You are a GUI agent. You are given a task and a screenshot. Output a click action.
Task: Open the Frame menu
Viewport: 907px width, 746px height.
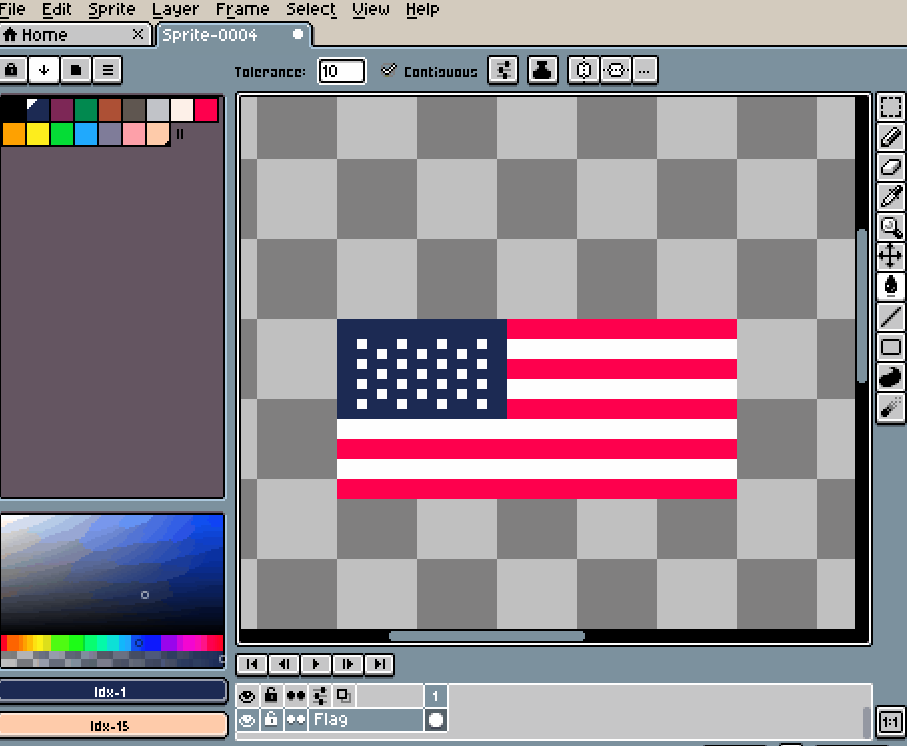pyautogui.click(x=242, y=9)
